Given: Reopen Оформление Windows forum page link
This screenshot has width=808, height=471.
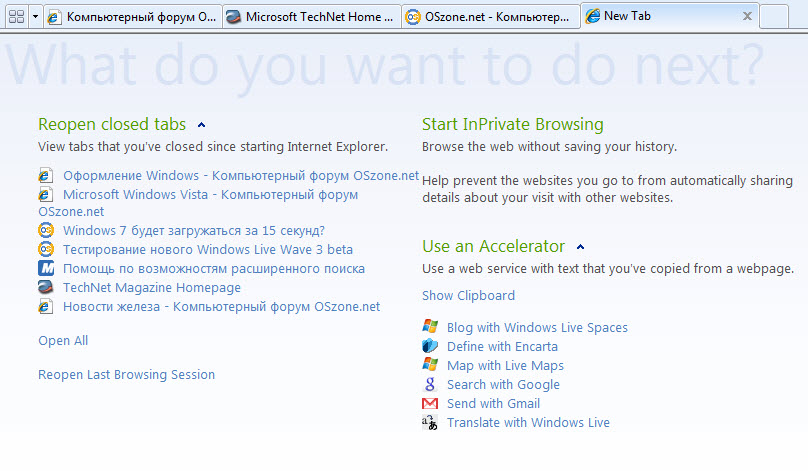Looking at the screenshot, I should tap(241, 176).
